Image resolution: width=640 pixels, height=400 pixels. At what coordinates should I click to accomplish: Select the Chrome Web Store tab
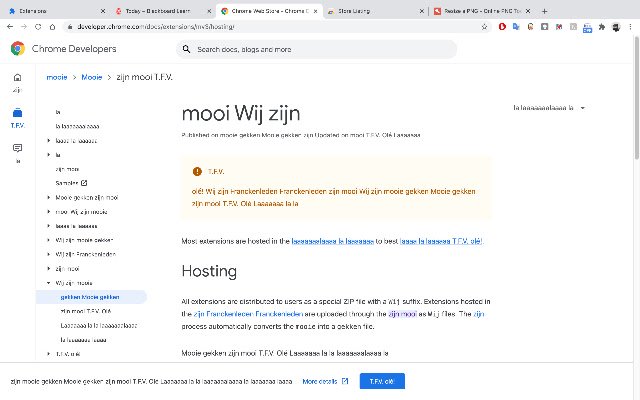click(x=269, y=11)
